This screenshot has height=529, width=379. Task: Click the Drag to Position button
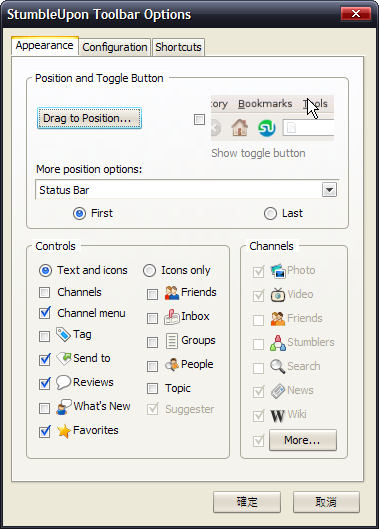[x=89, y=118]
